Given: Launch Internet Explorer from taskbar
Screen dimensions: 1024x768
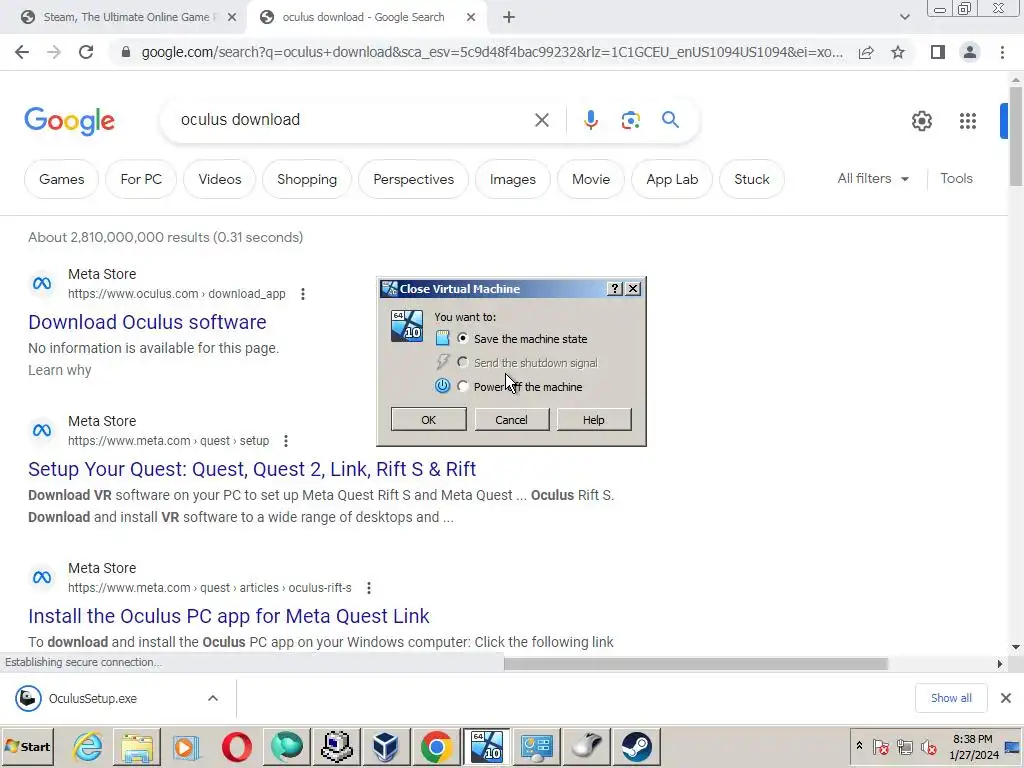Looking at the screenshot, I should 88,746.
